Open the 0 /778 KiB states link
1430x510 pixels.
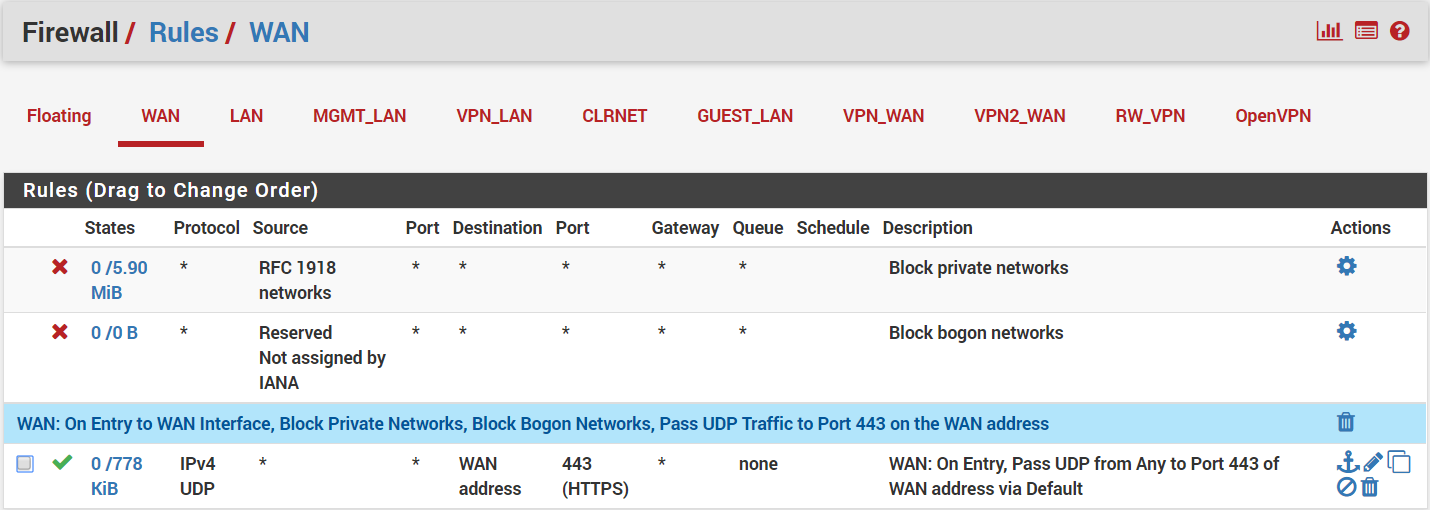[x=117, y=476]
